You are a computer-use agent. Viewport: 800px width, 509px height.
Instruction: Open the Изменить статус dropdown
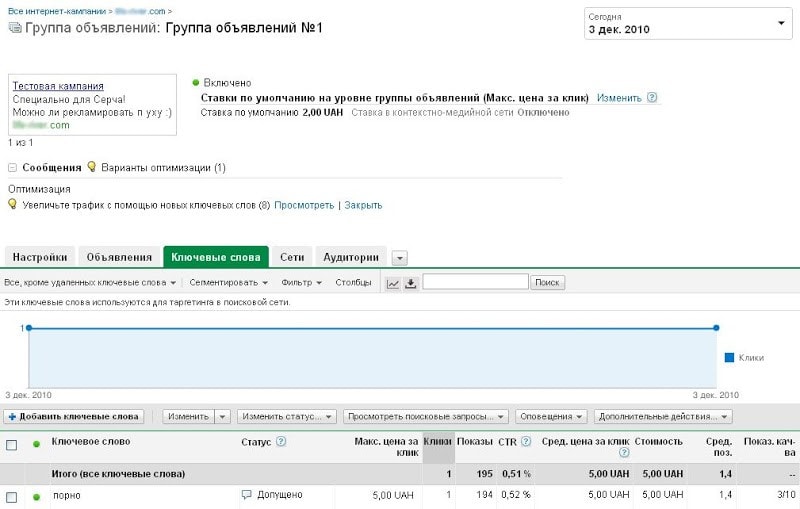tap(287, 416)
